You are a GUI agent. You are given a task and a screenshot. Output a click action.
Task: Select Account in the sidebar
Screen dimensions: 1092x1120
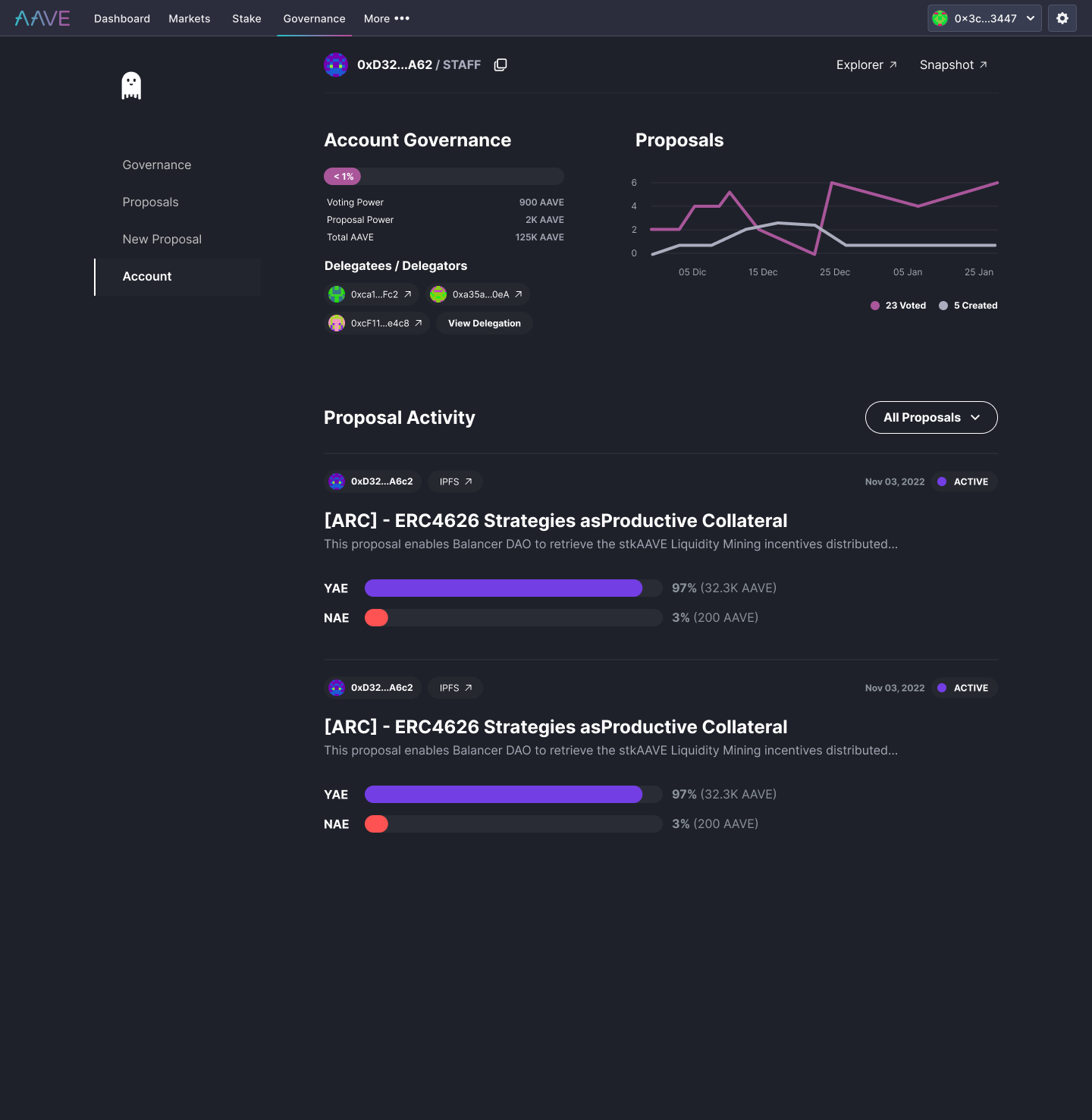177,277
